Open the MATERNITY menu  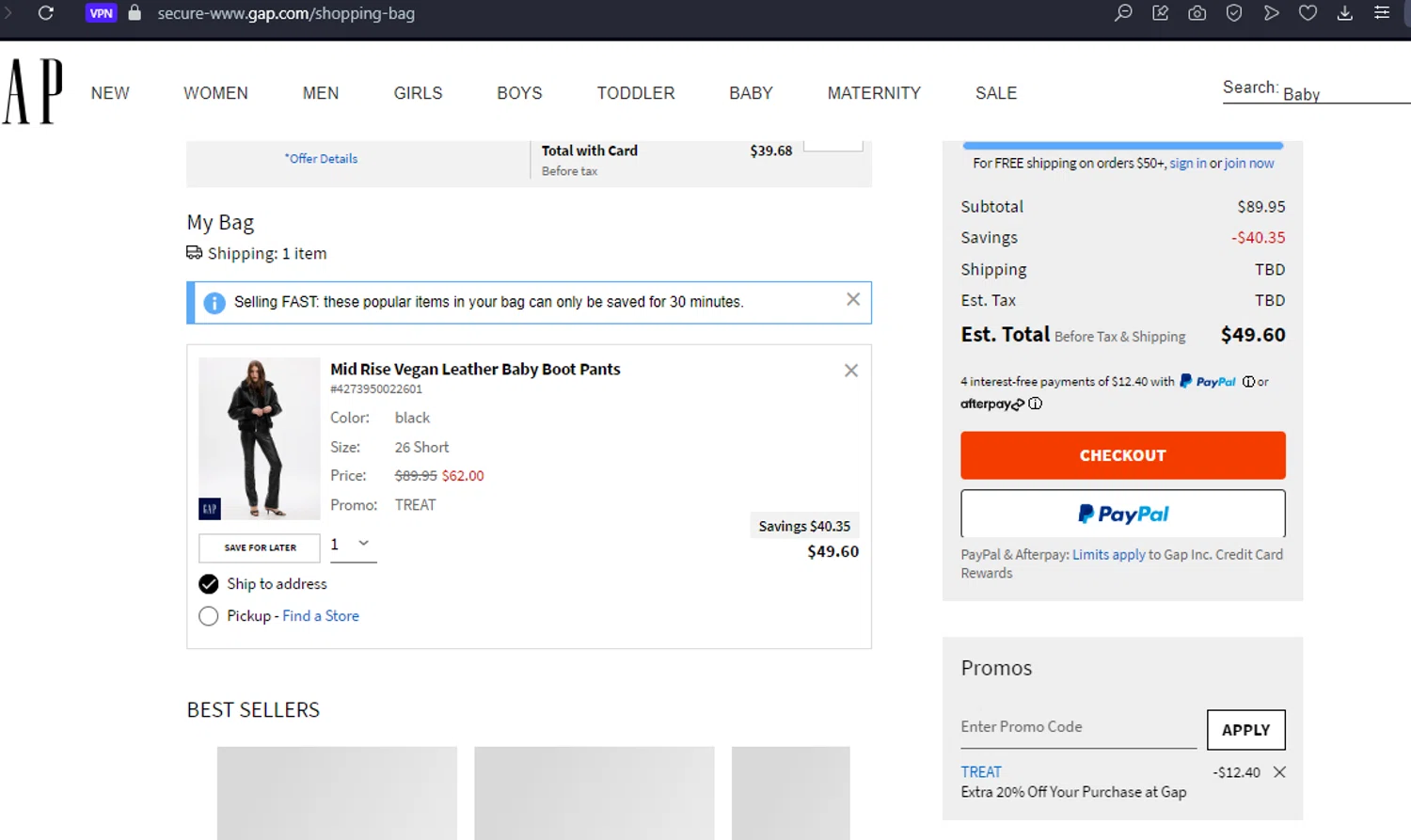click(x=874, y=93)
